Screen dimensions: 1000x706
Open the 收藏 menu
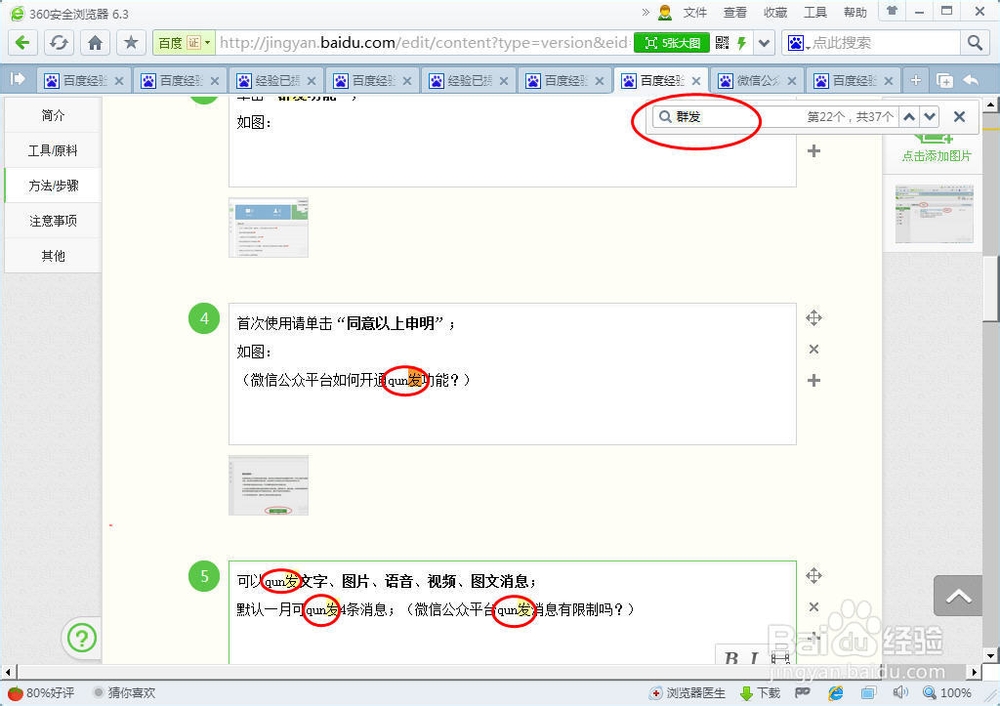point(775,12)
